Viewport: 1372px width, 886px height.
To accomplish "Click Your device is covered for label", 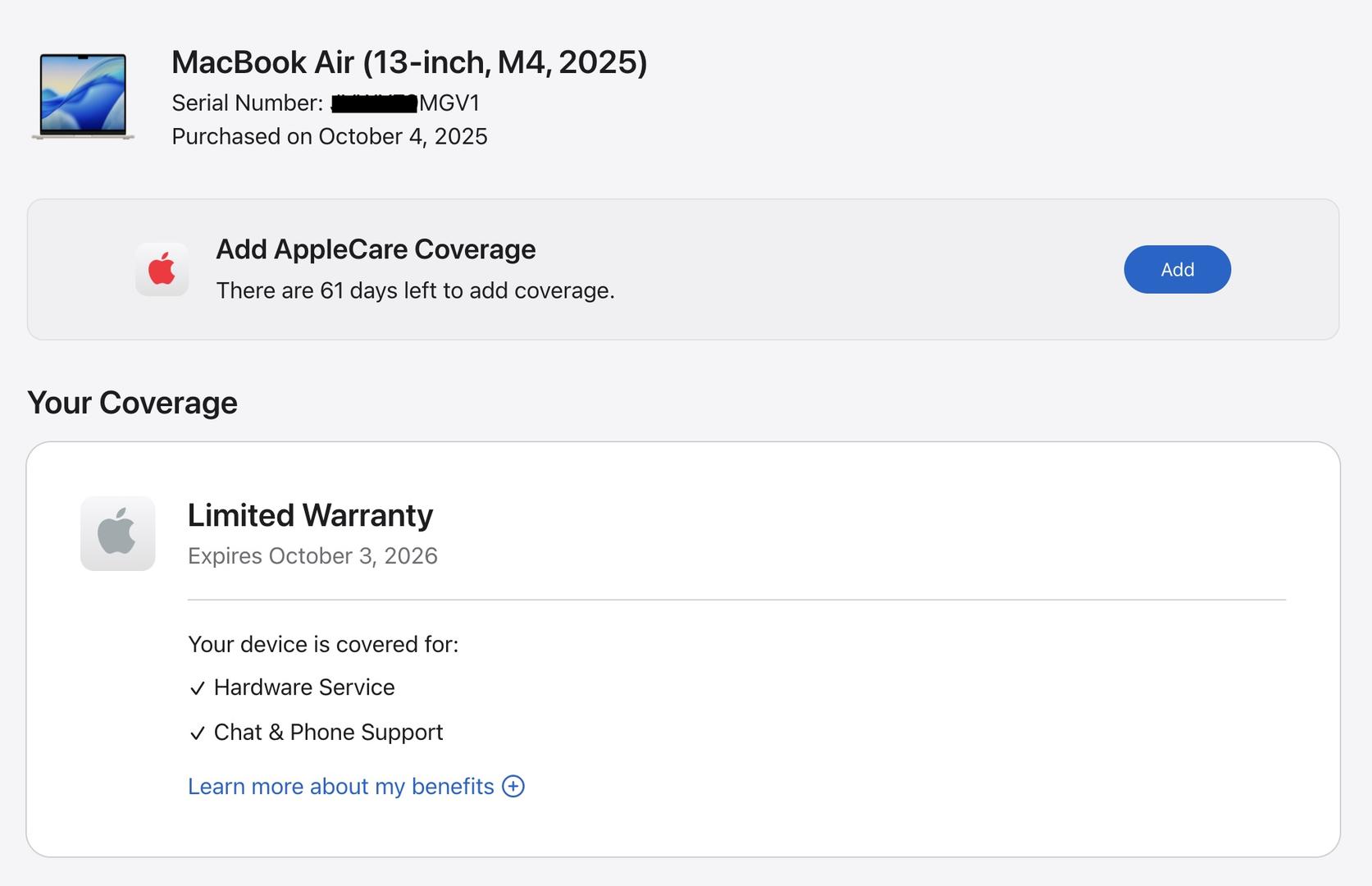I will click(323, 644).
